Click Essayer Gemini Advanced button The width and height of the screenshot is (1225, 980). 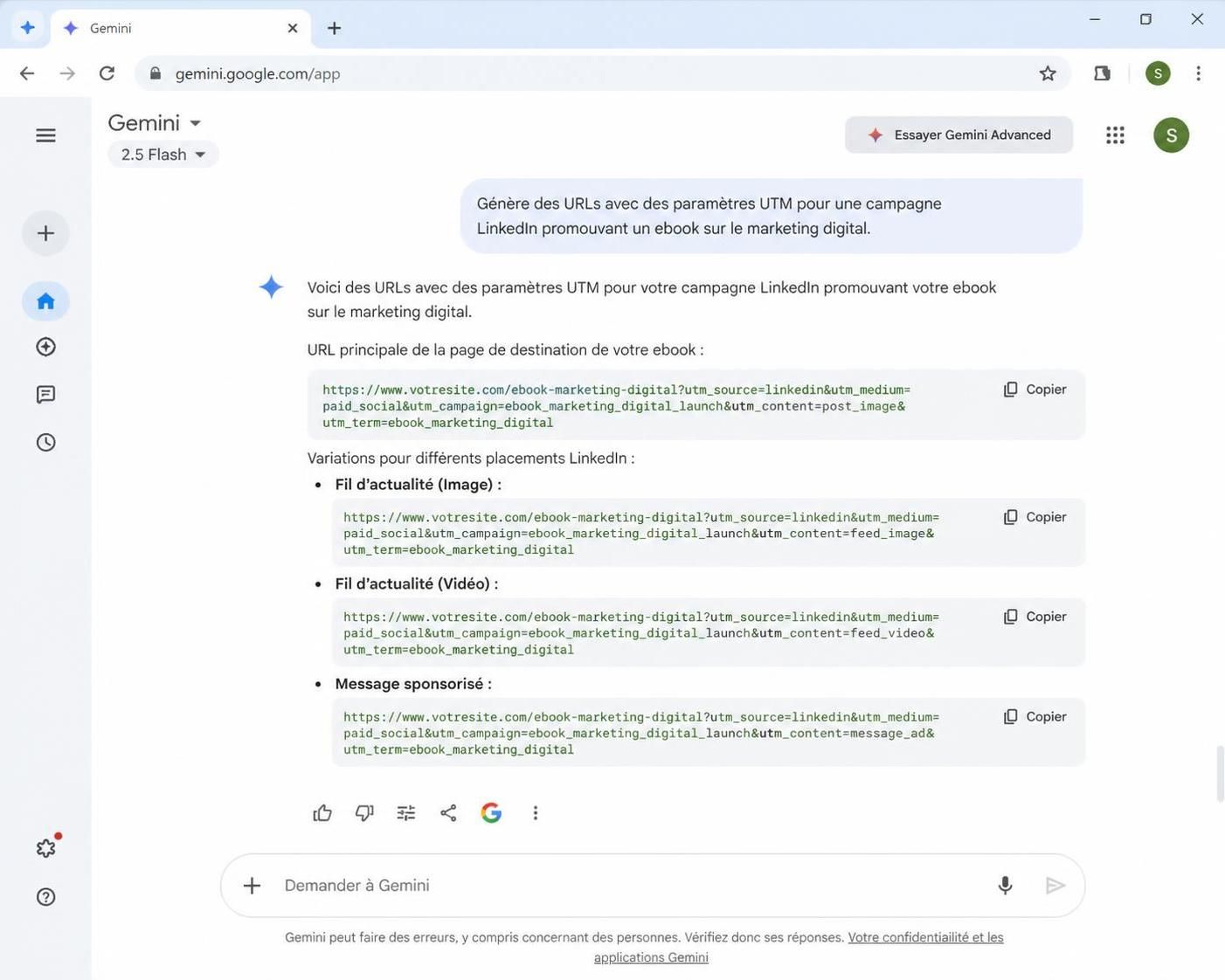pos(959,135)
